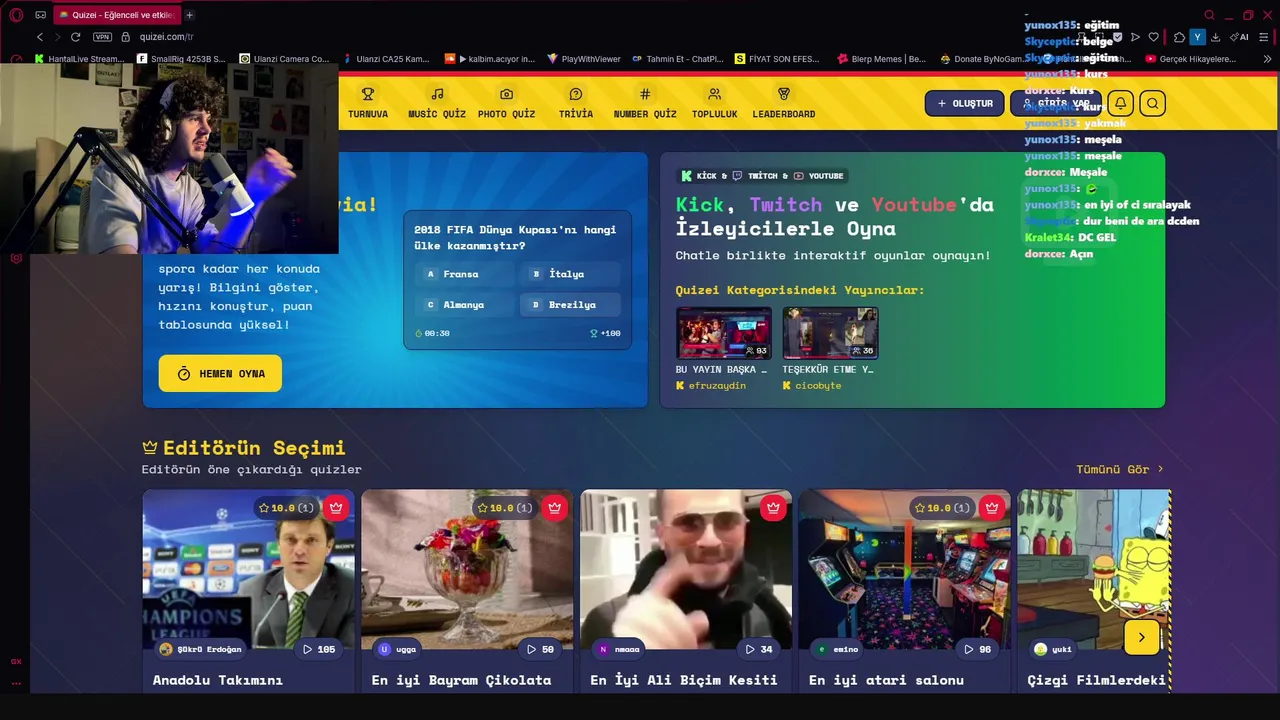Click the quizei.com/tr address field

tap(167, 37)
